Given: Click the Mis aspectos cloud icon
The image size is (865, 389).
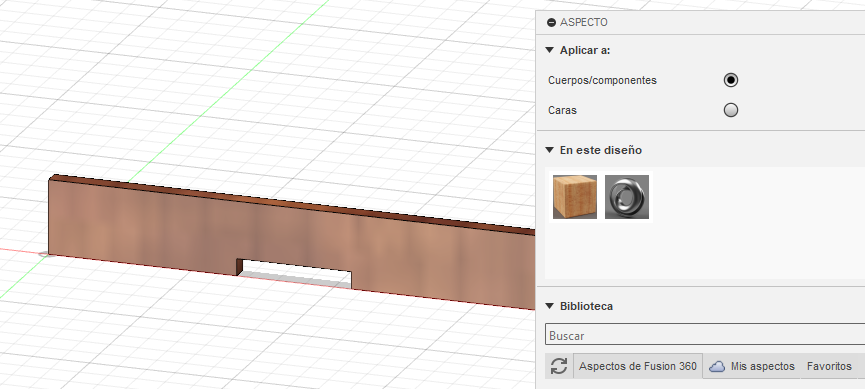Looking at the screenshot, I should (x=717, y=366).
